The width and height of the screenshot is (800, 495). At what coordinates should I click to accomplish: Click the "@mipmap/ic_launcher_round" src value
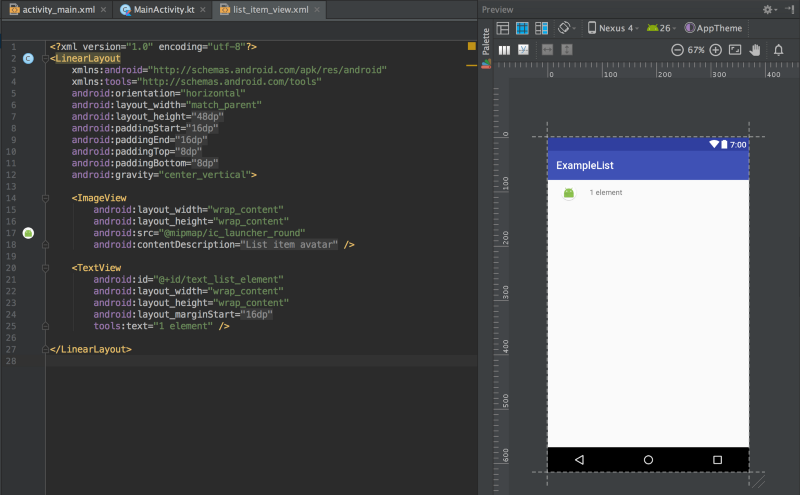tap(232, 233)
